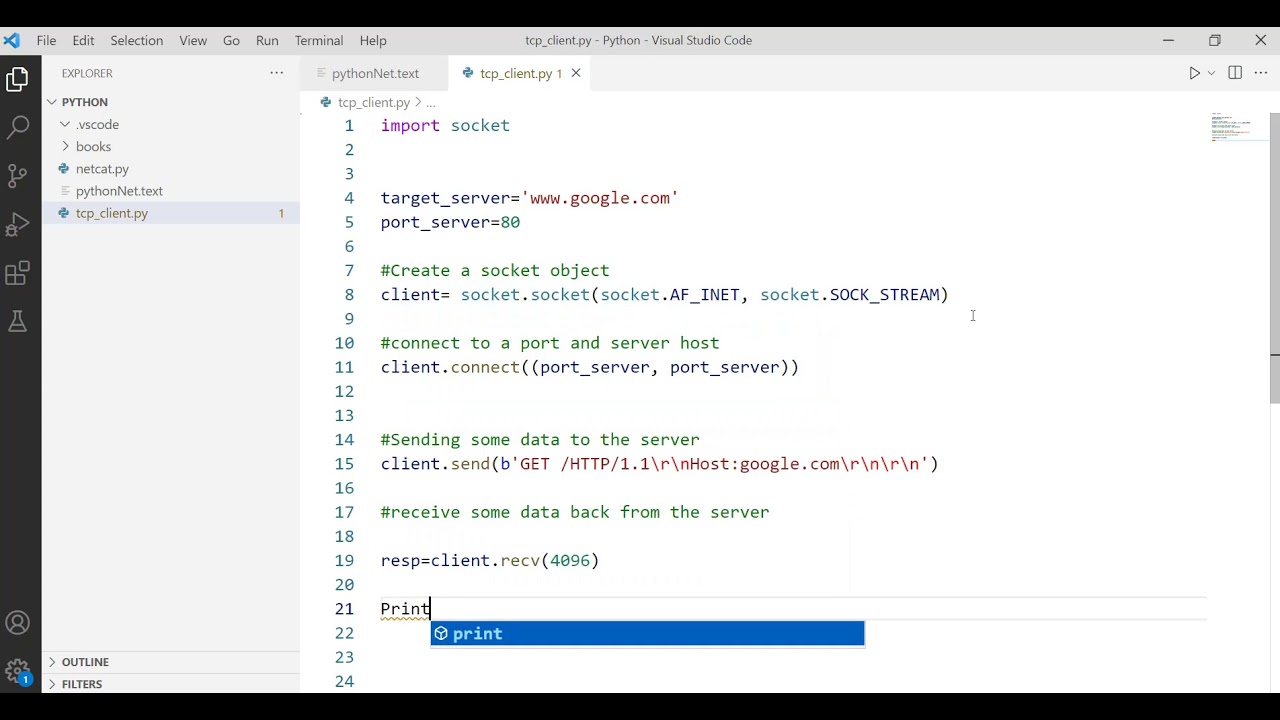Open editor More Actions ellipsis
The image size is (1280, 720).
1261,73
